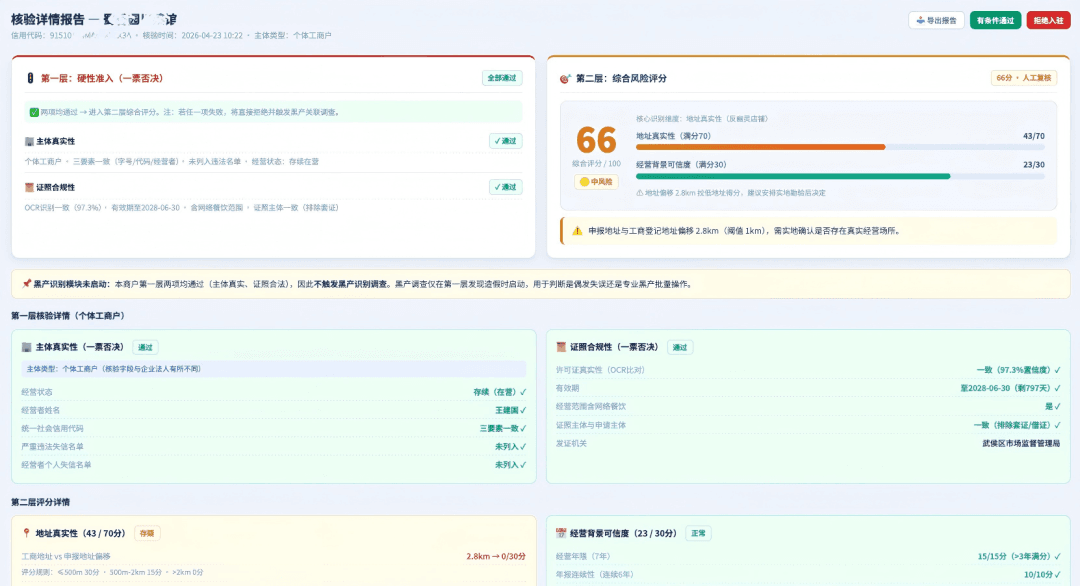The height and width of the screenshot is (586, 1080).
Task: Click small warning icon before 地址偏移 2.8km hint
Action: click(x=639, y=193)
